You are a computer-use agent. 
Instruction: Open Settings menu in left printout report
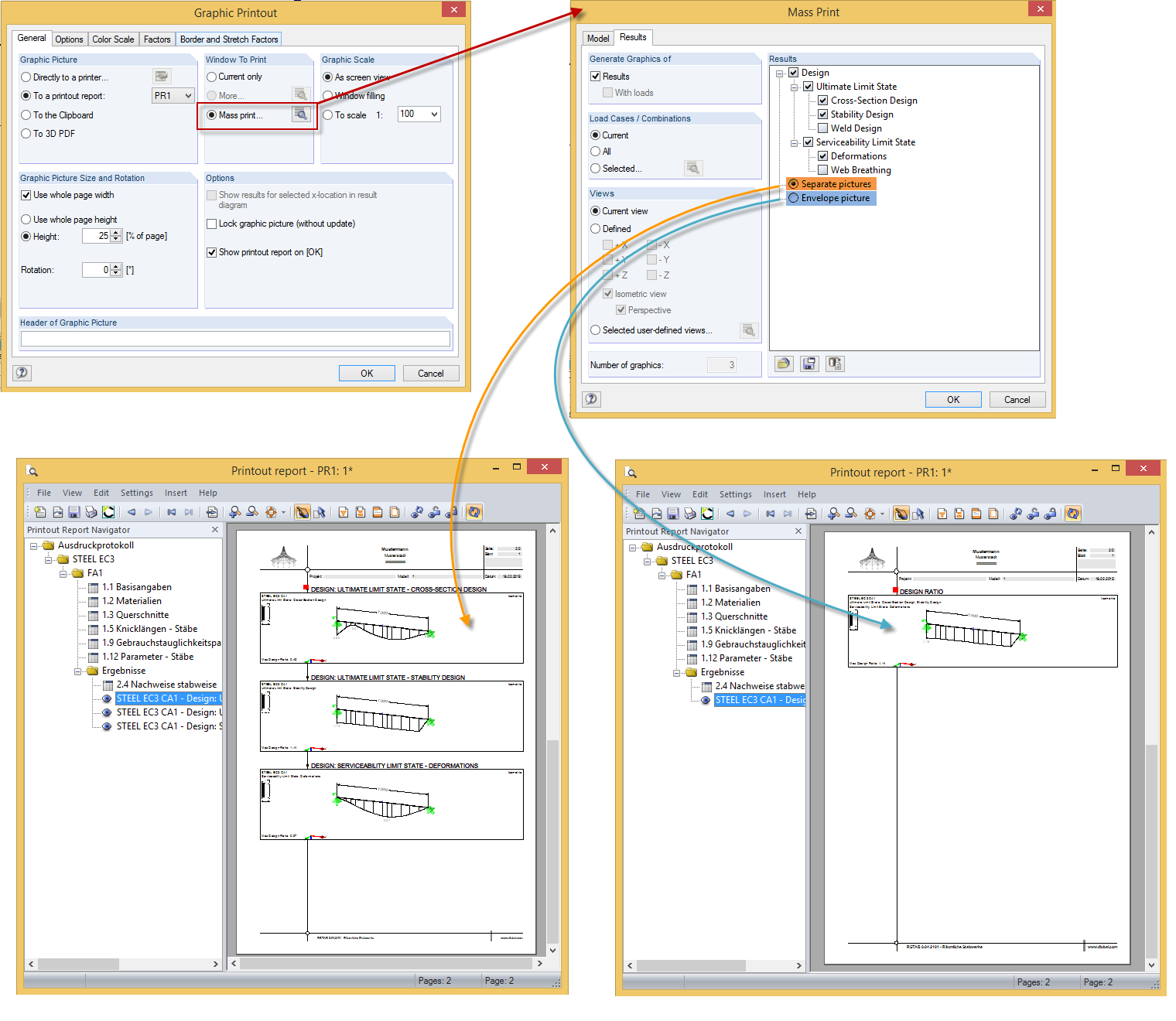click(x=137, y=493)
